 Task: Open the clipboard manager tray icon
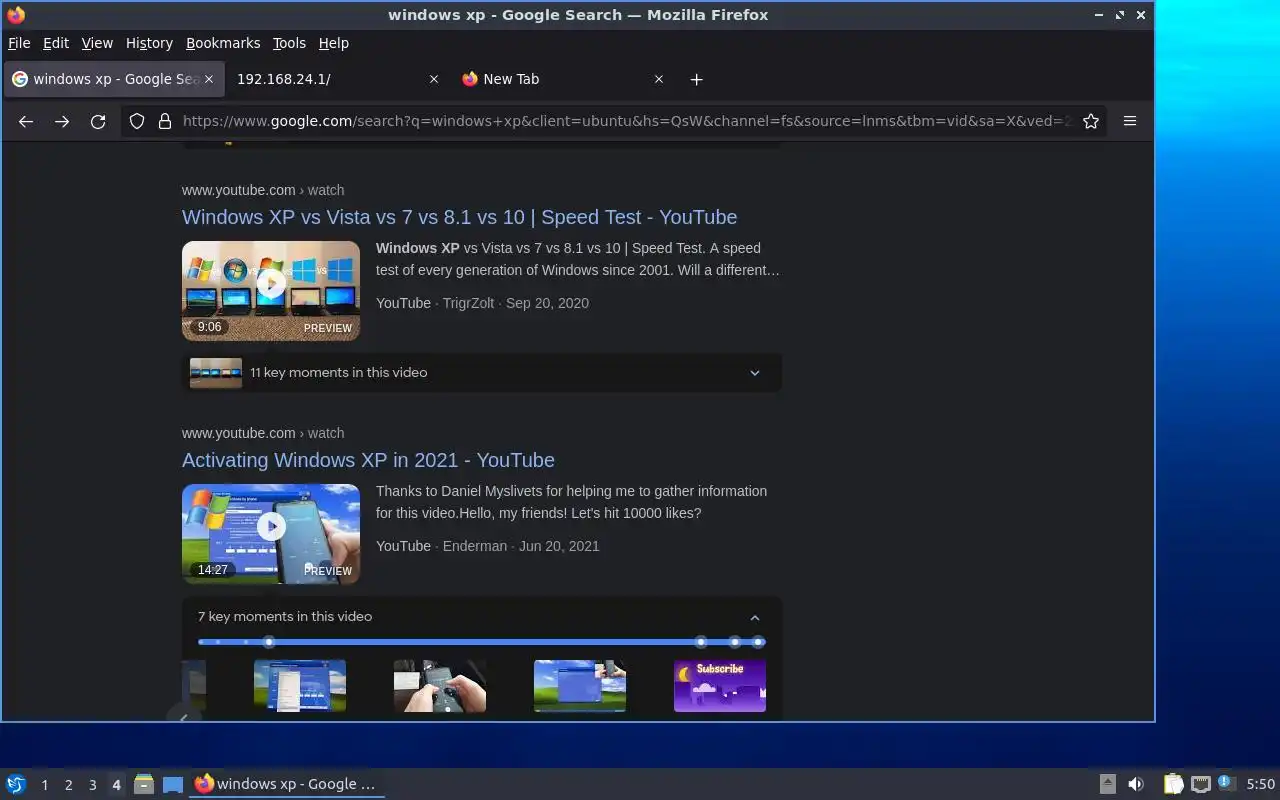pos(1174,784)
